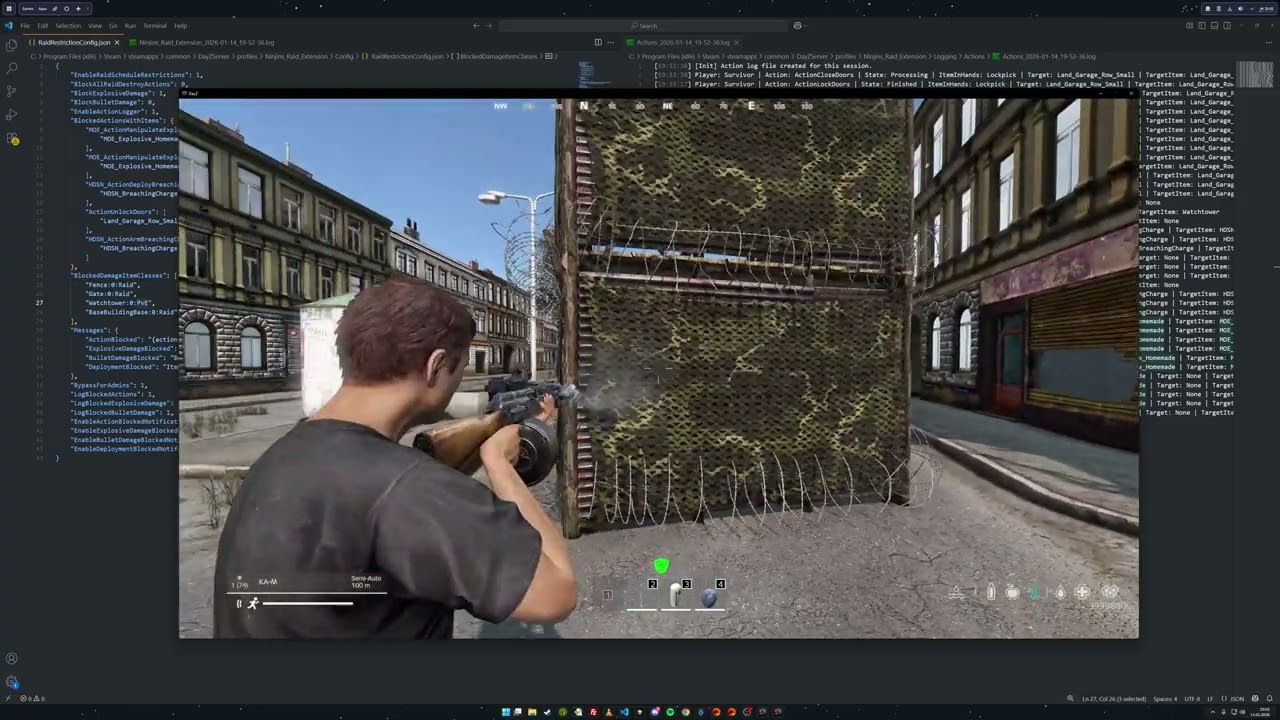The height and width of the screenshot is (720, 1280).
Task: Open the Source Control view
Action: pyautogui.click(x=11, y=92)
